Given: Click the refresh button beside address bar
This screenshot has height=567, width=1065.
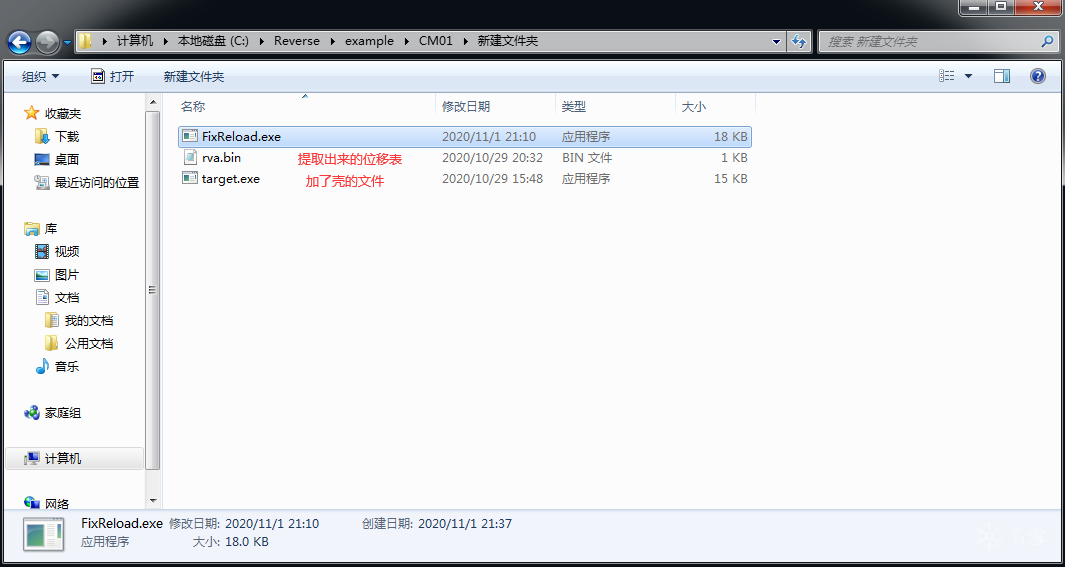Looking at the screenshot, I should (799, 41).
